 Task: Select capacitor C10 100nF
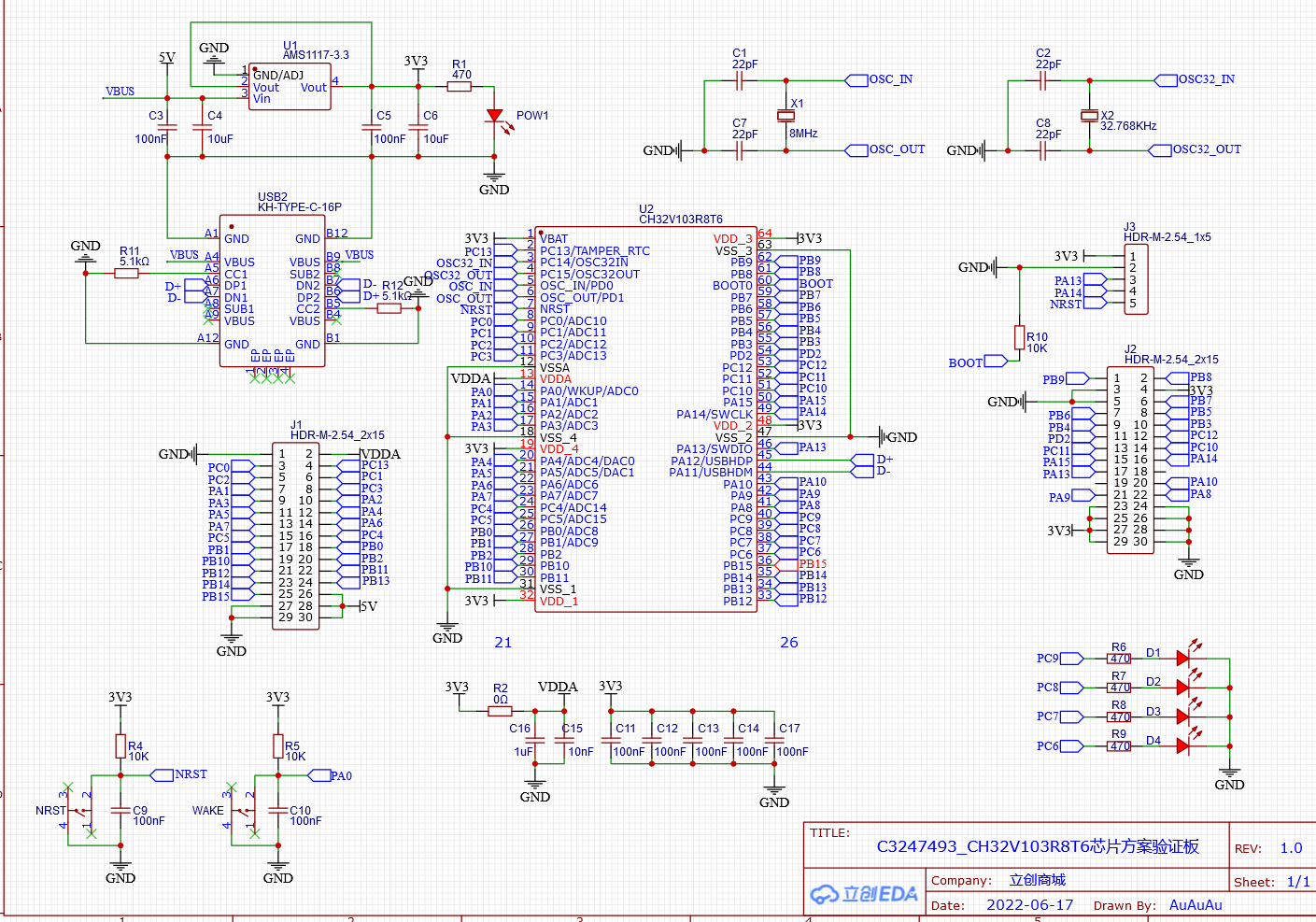tap(278, 810)
